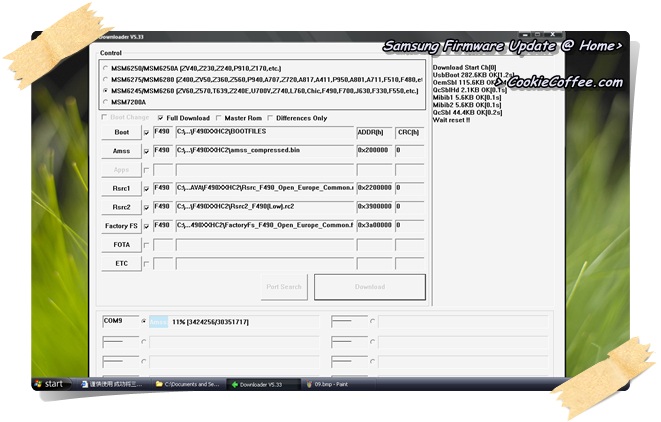Screen dimensions: 661x422
Task: Click the ETC file button
Action: click(x=121, y=263)
